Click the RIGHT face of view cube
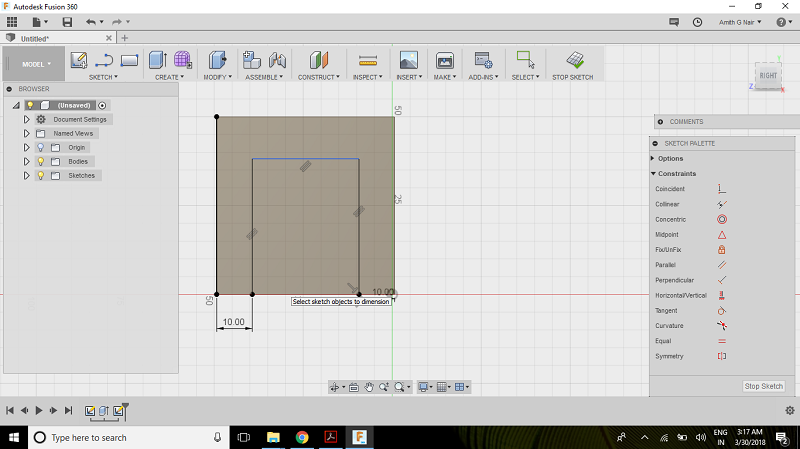The width and height of the screenshot is (800, 449). pyautogui.click(x=768, y=76)
